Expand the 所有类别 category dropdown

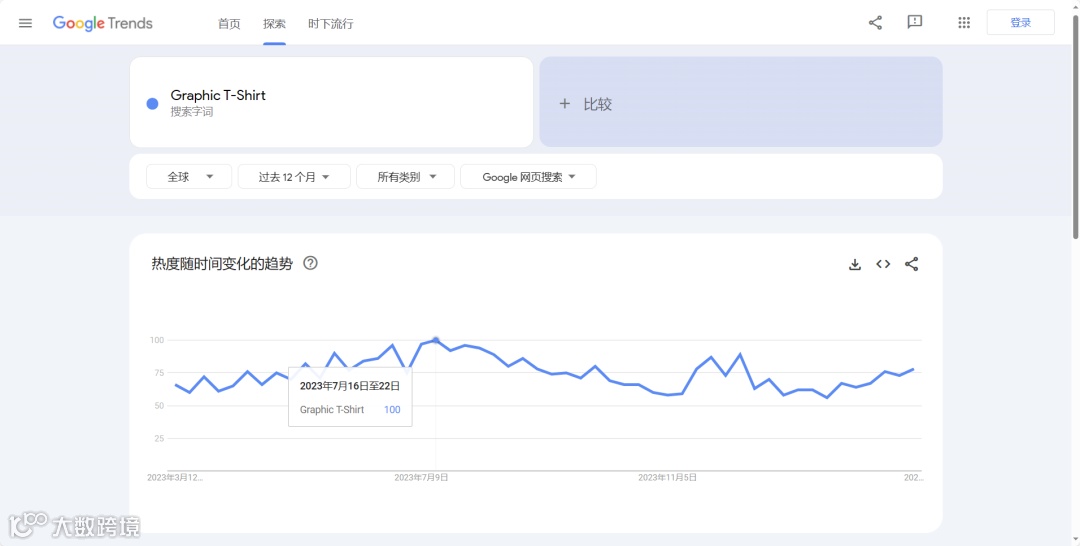(x=406, y=177)
